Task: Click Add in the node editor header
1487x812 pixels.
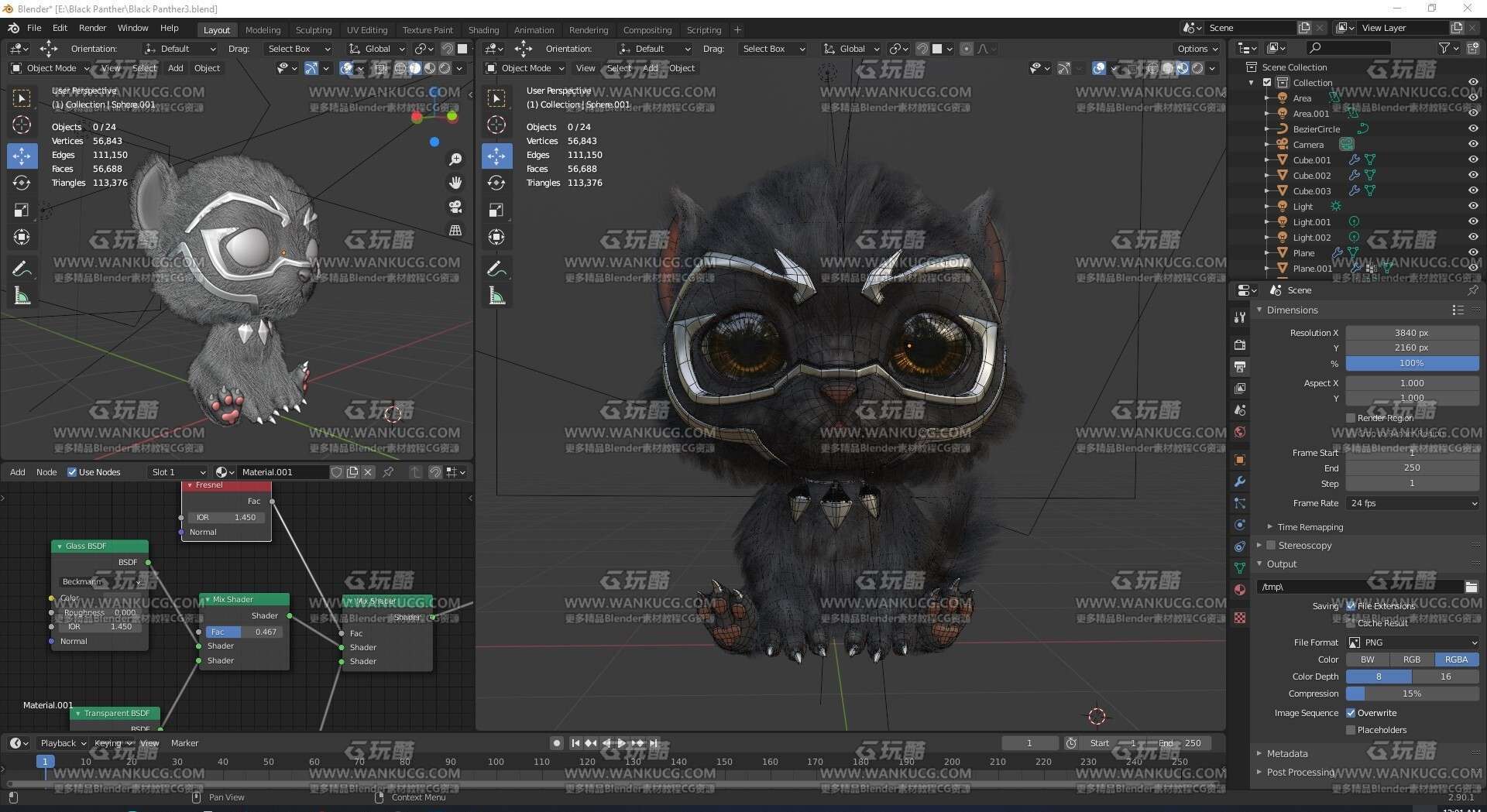Action: 17,472
